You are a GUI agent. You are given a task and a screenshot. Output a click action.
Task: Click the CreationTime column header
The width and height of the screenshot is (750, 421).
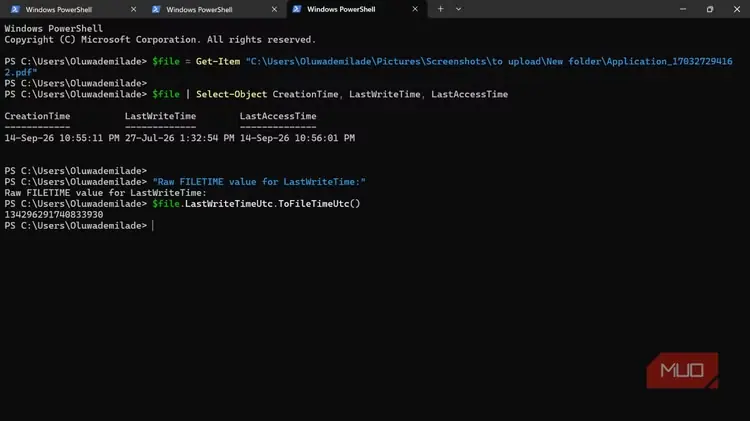[x=37, y=116]
